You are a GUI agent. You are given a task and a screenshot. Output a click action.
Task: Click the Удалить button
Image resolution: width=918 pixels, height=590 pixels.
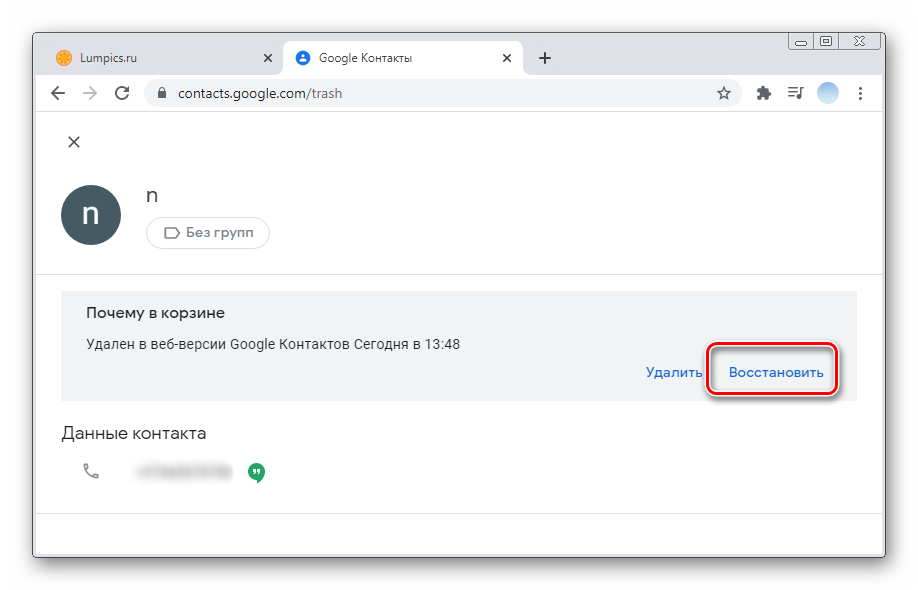674,372
